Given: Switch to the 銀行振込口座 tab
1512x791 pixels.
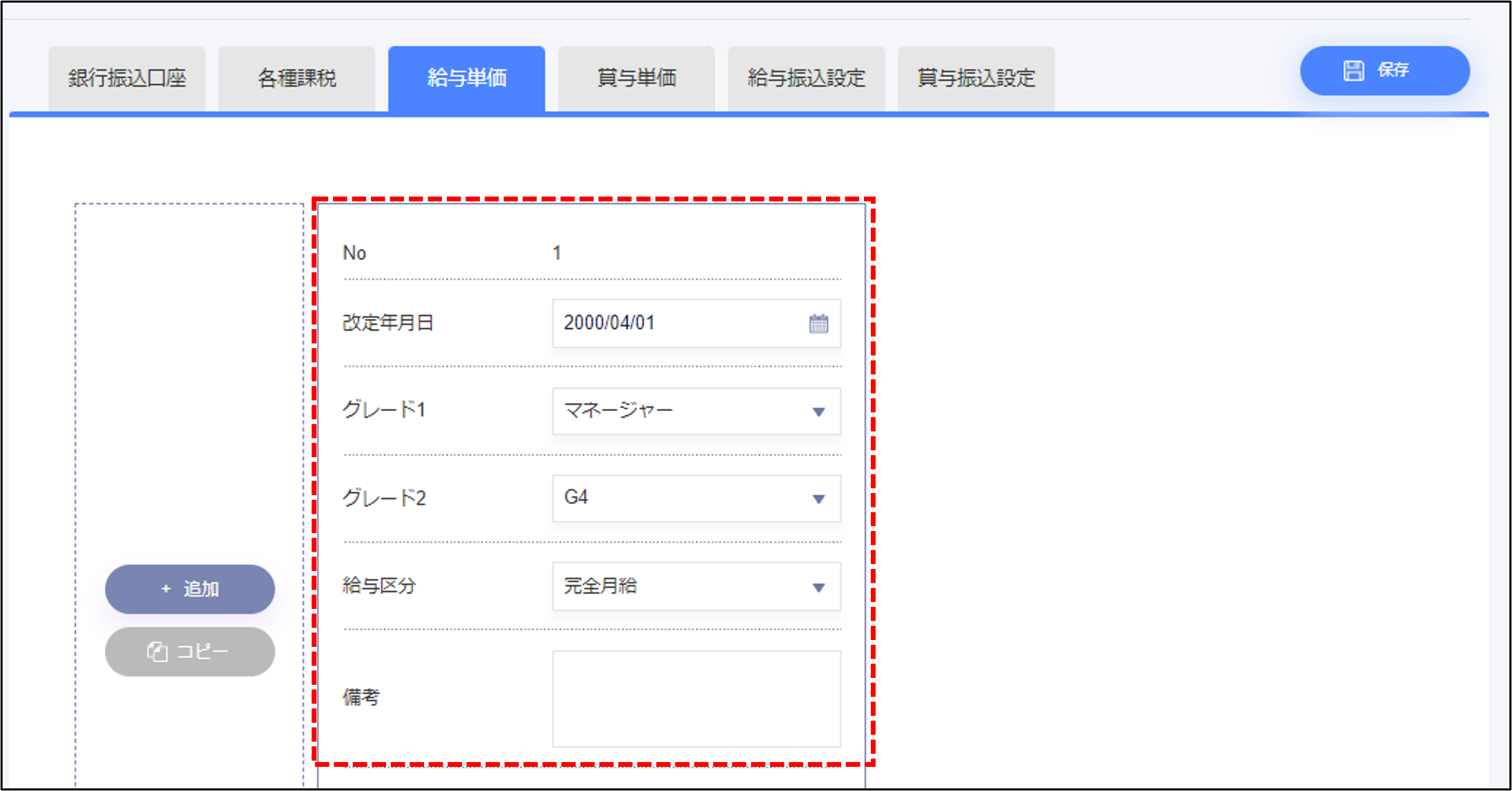Looking at the screenshot, I should (127, 78).
